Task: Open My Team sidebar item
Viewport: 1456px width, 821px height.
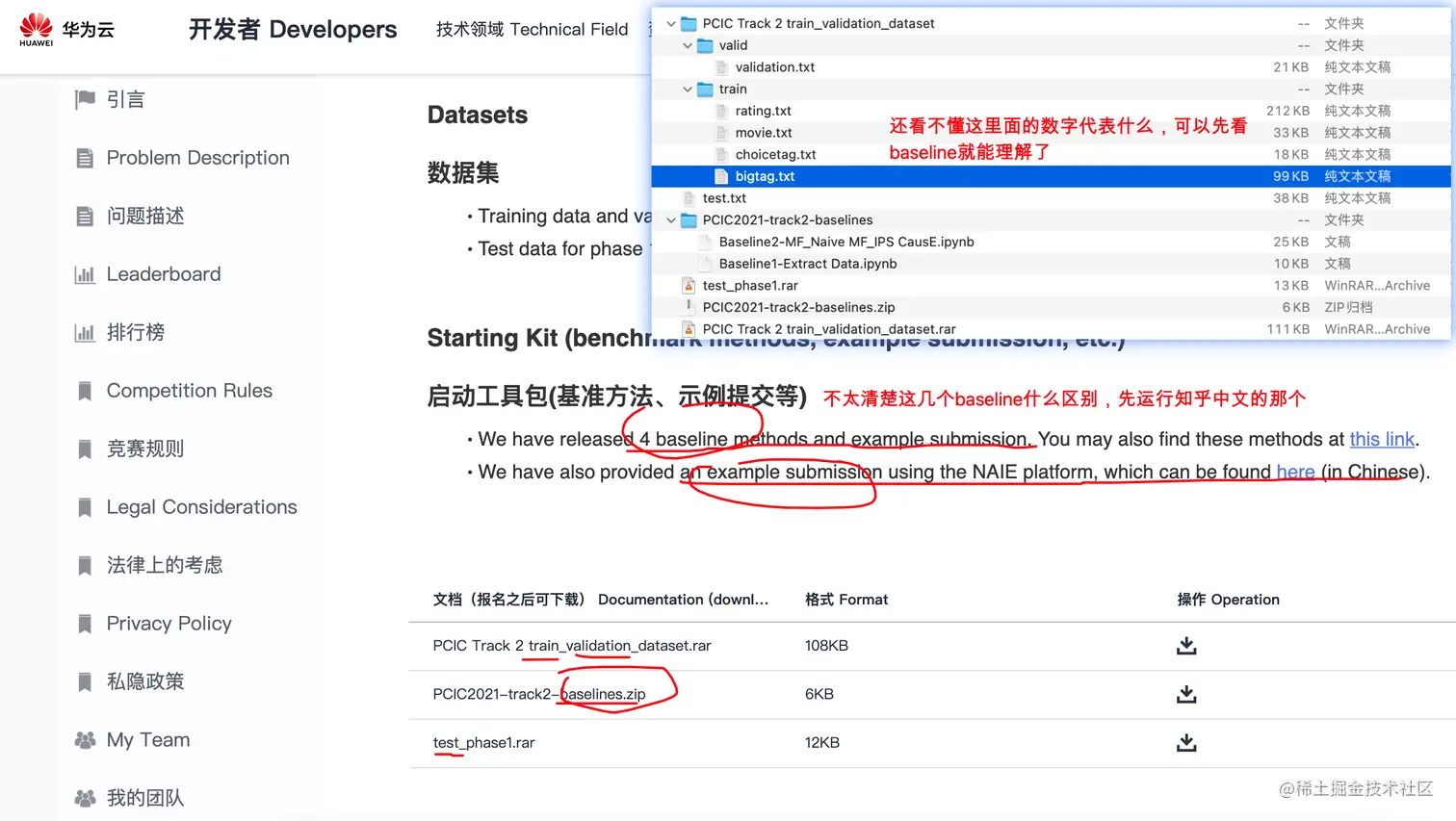Action: pyautogui.click(x=148, y=740)
